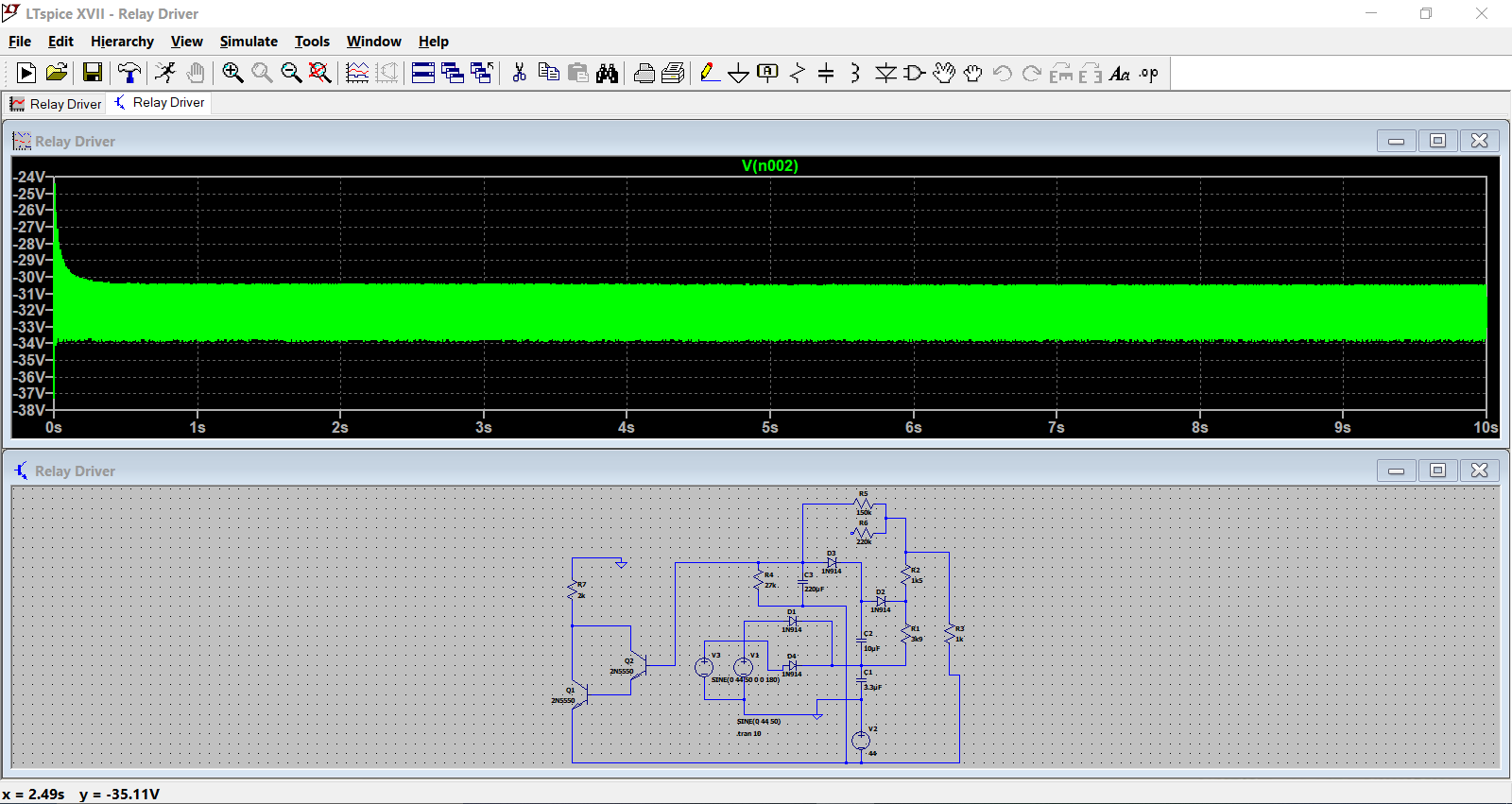1512x804 pixels.
Task: Select the Zoom Out magnifier tool
Action: (291, 73)
